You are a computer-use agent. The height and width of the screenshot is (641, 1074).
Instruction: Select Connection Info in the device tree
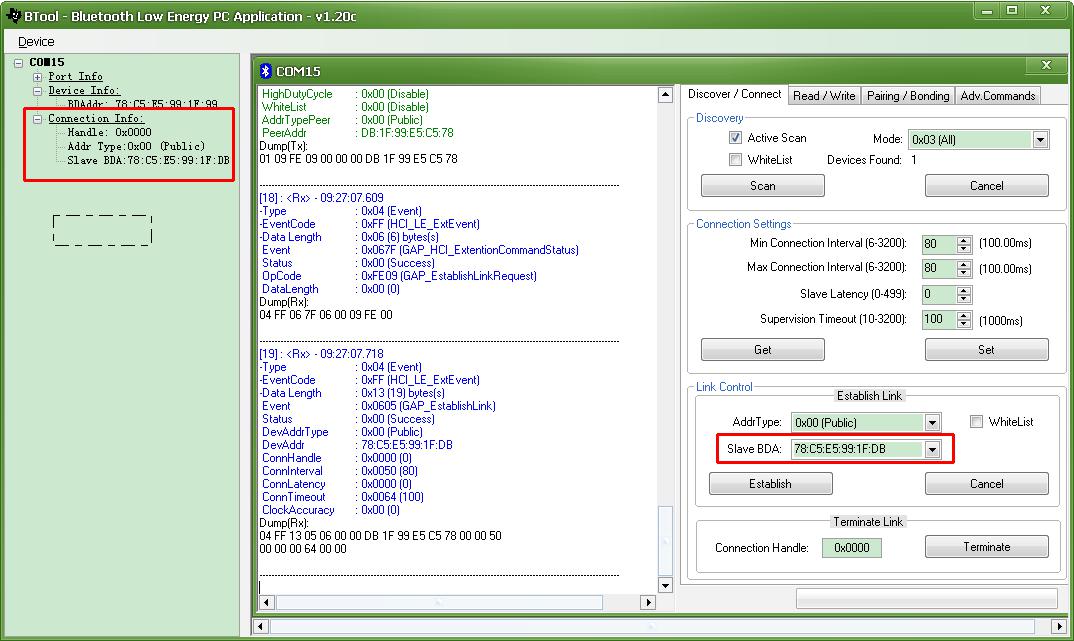(x=96, y=118)
